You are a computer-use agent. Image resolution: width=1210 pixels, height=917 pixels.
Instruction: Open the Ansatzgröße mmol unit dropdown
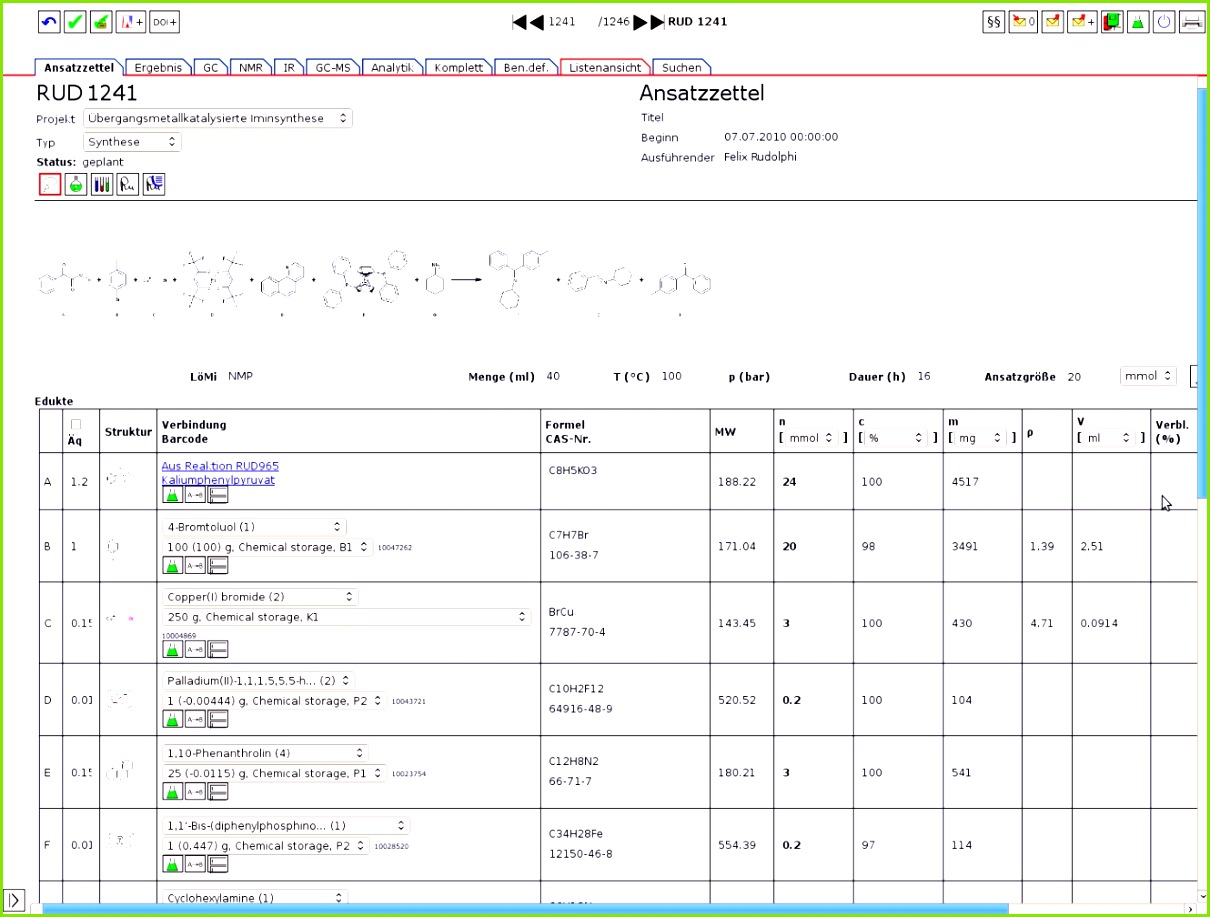[1146, 376]
